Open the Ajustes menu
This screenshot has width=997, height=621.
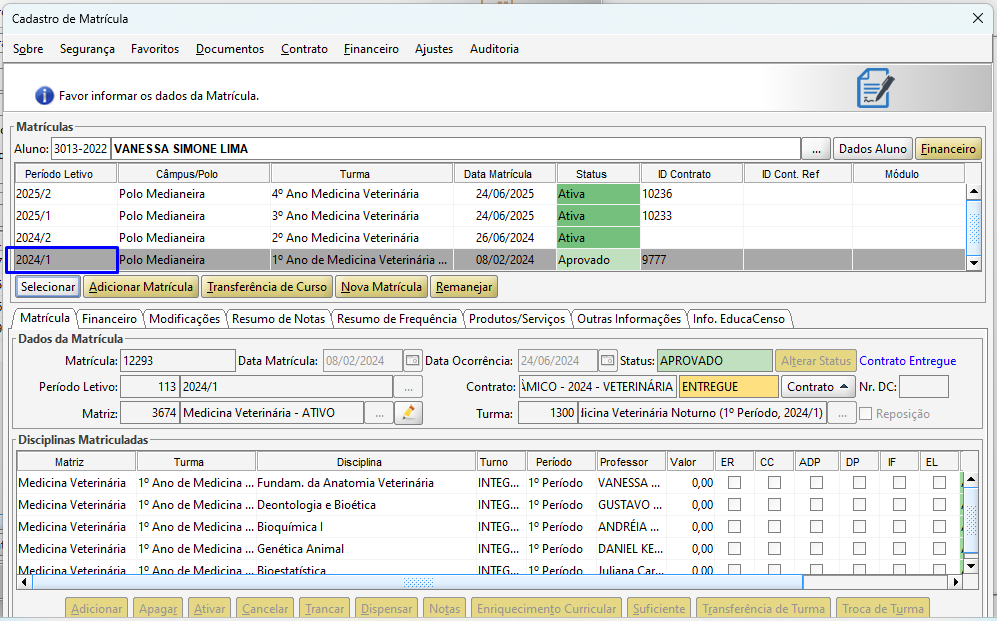[x=434, y=49]
